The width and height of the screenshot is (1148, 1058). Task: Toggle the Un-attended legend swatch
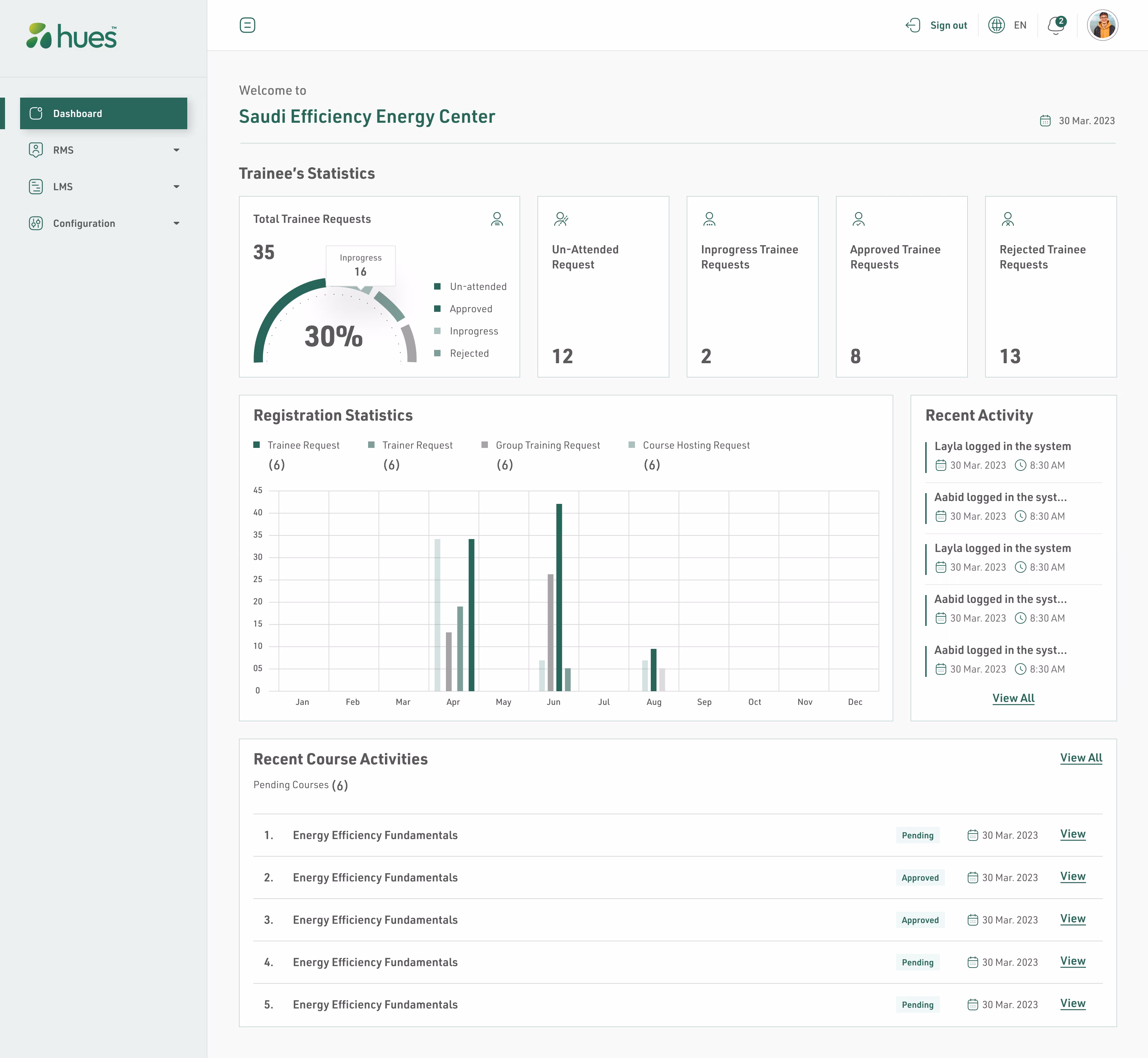coord(437,286)
